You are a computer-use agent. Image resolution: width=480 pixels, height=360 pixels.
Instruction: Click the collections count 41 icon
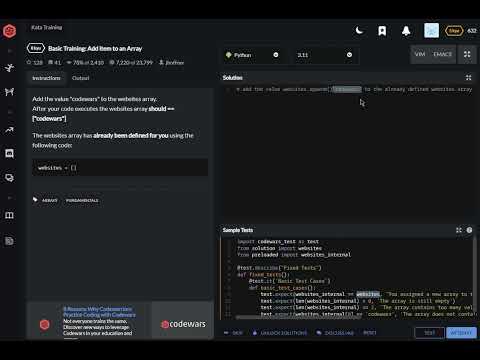click(55, 62)
